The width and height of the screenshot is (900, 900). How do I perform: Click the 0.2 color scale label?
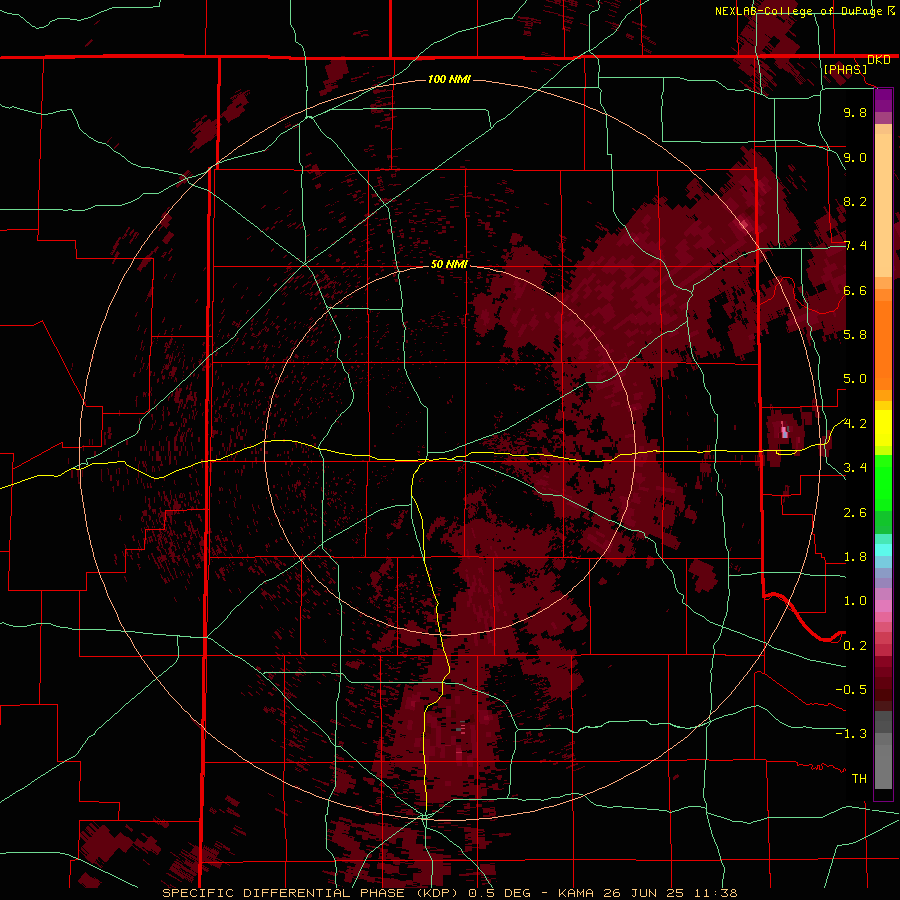855,646
